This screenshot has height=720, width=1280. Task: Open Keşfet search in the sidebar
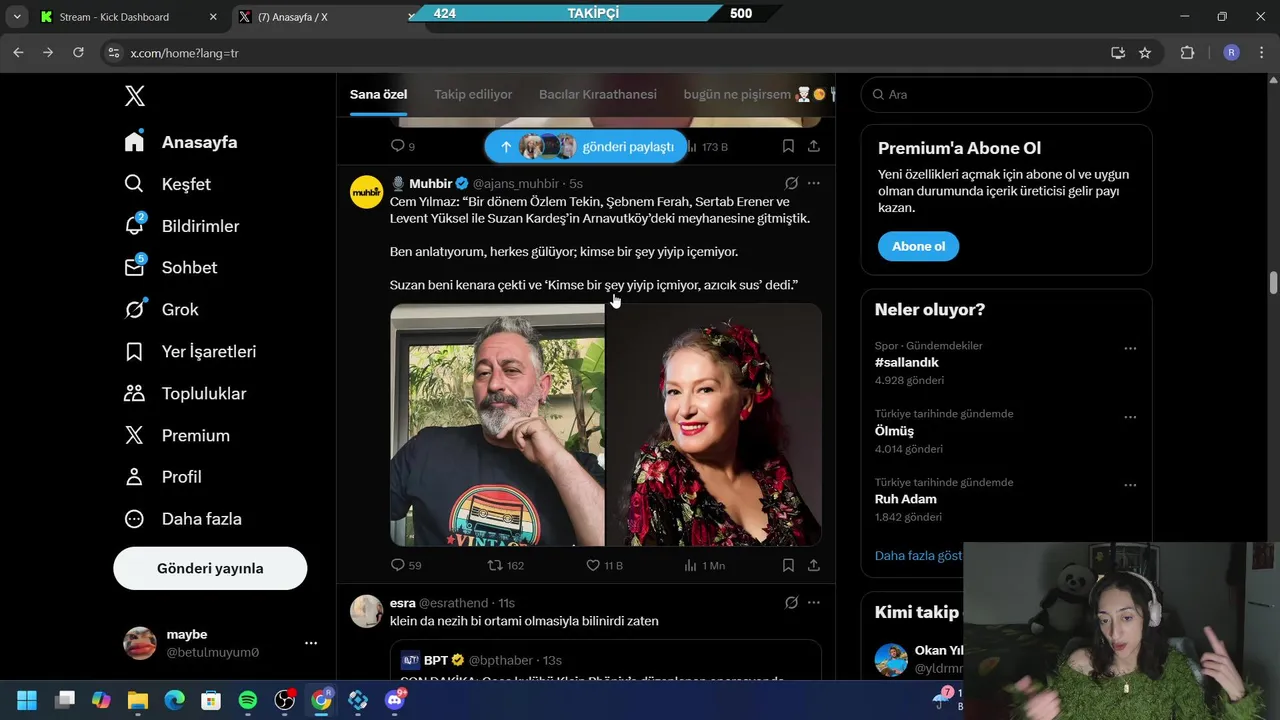click(x=134, y=184)
